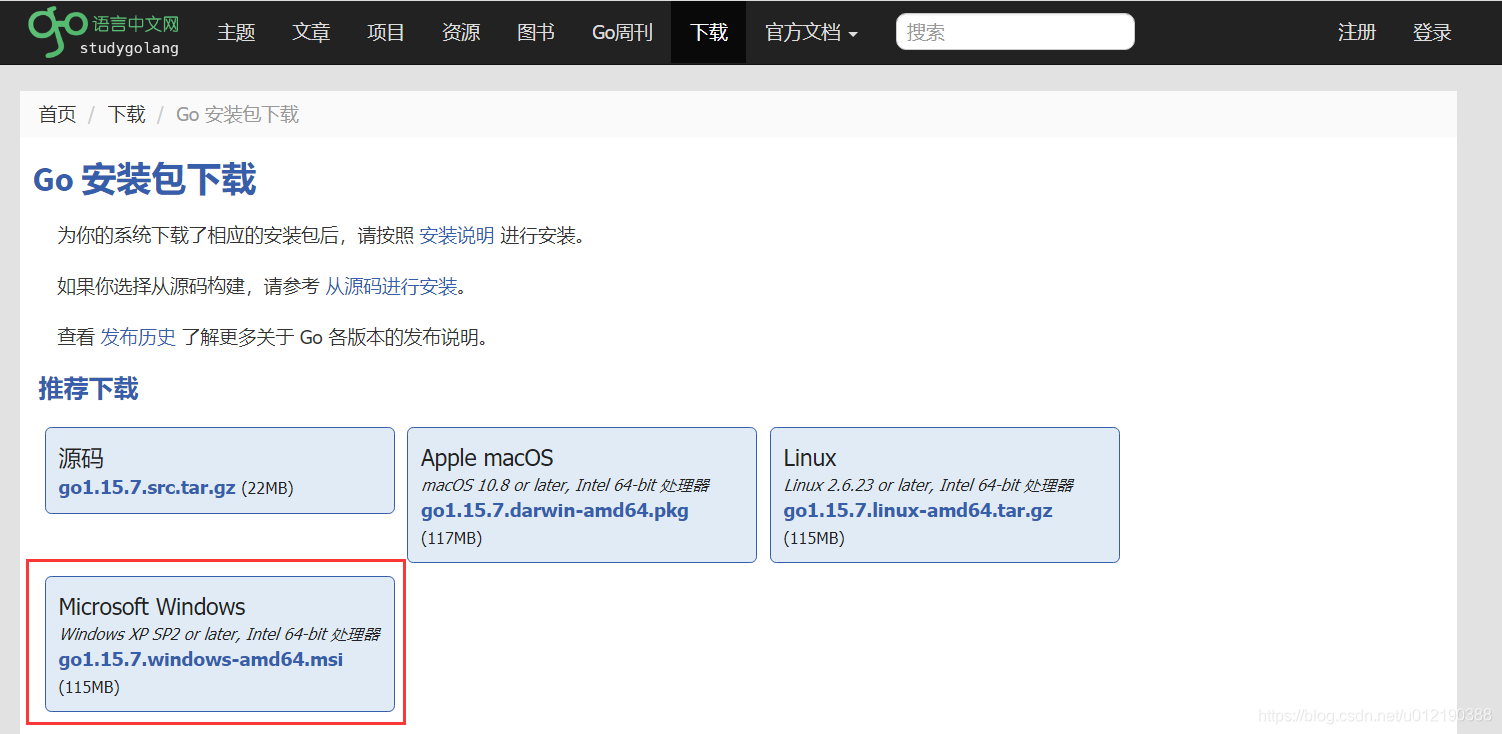The image size is (1502, 734).
Task: Click the 登录 link
Action: tap(1432, 32)
